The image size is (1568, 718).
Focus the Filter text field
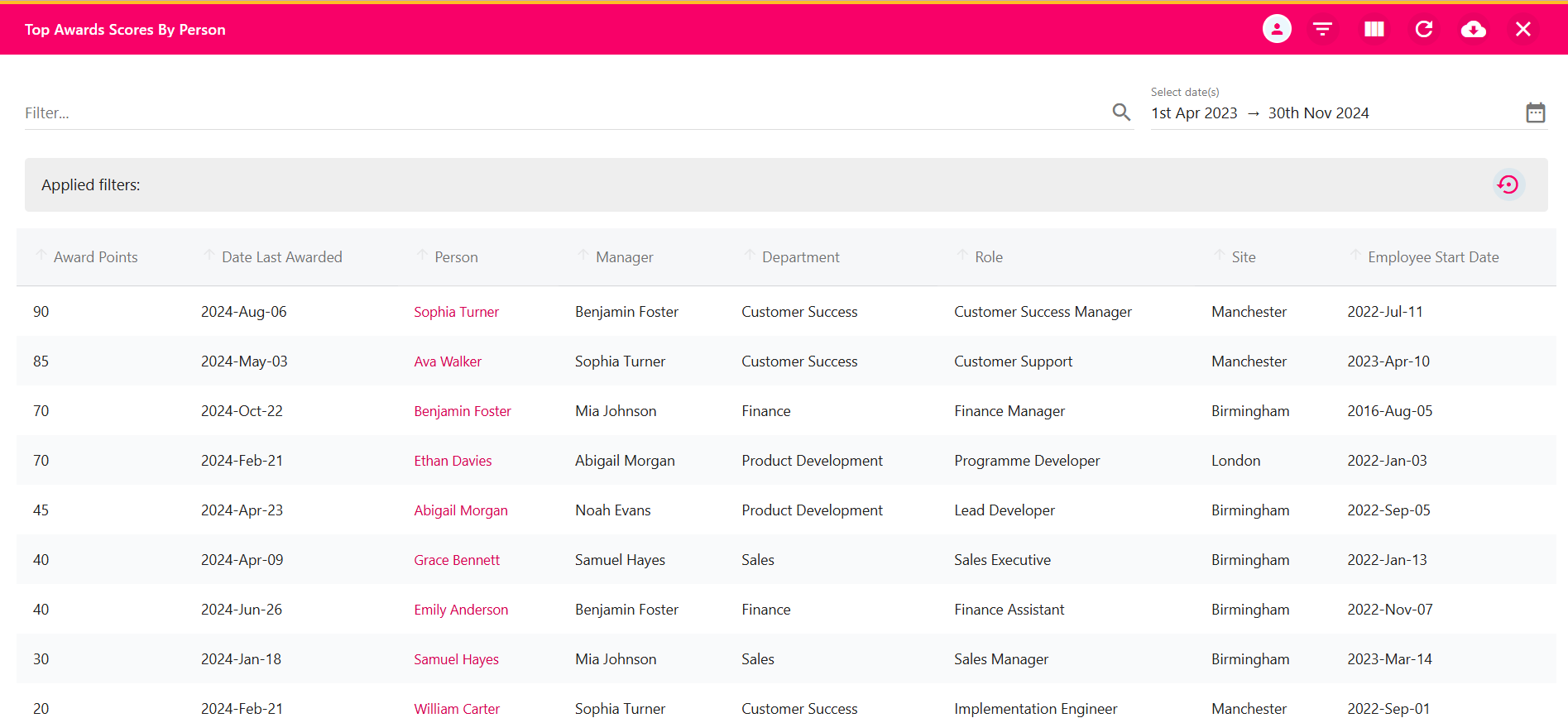point(567,112)
